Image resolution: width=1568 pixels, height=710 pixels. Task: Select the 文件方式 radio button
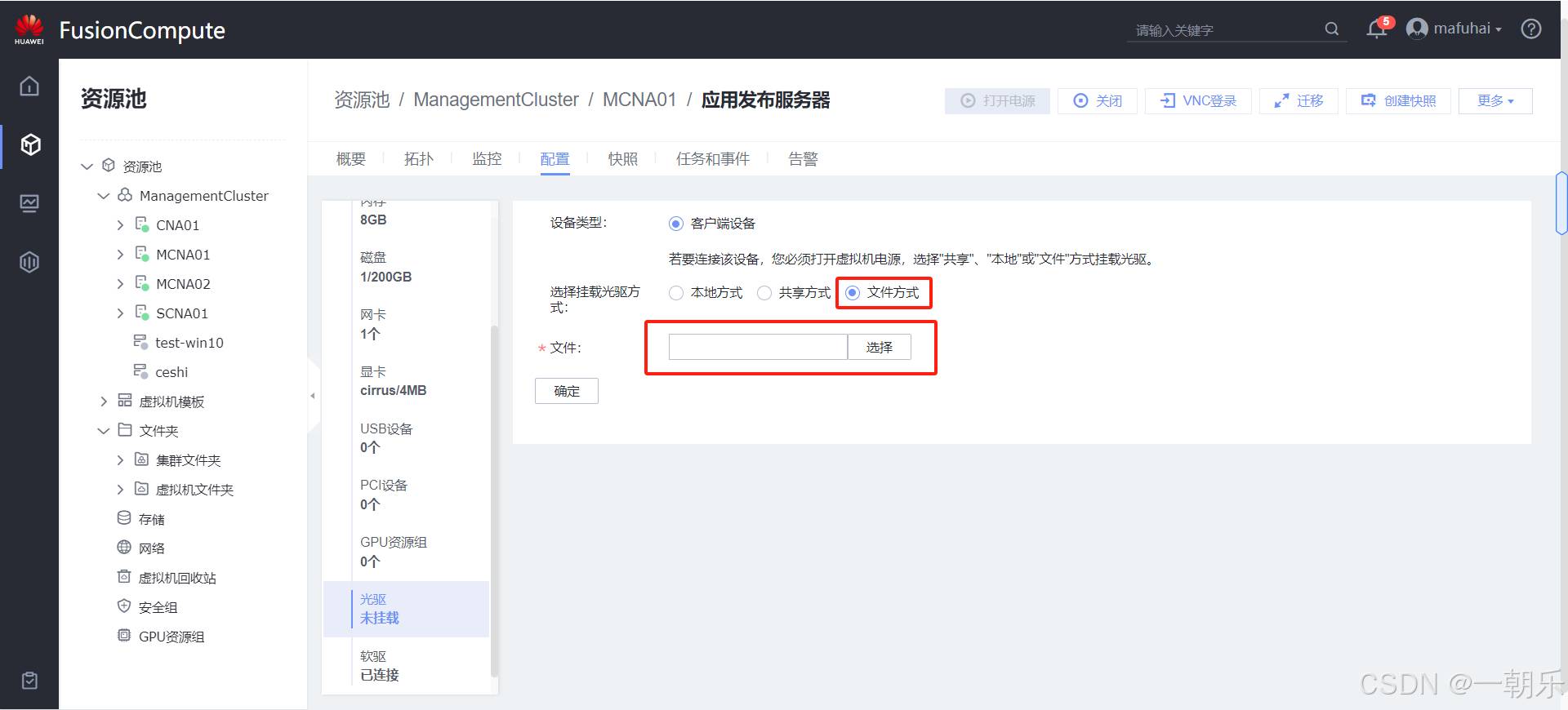[853, 293]
